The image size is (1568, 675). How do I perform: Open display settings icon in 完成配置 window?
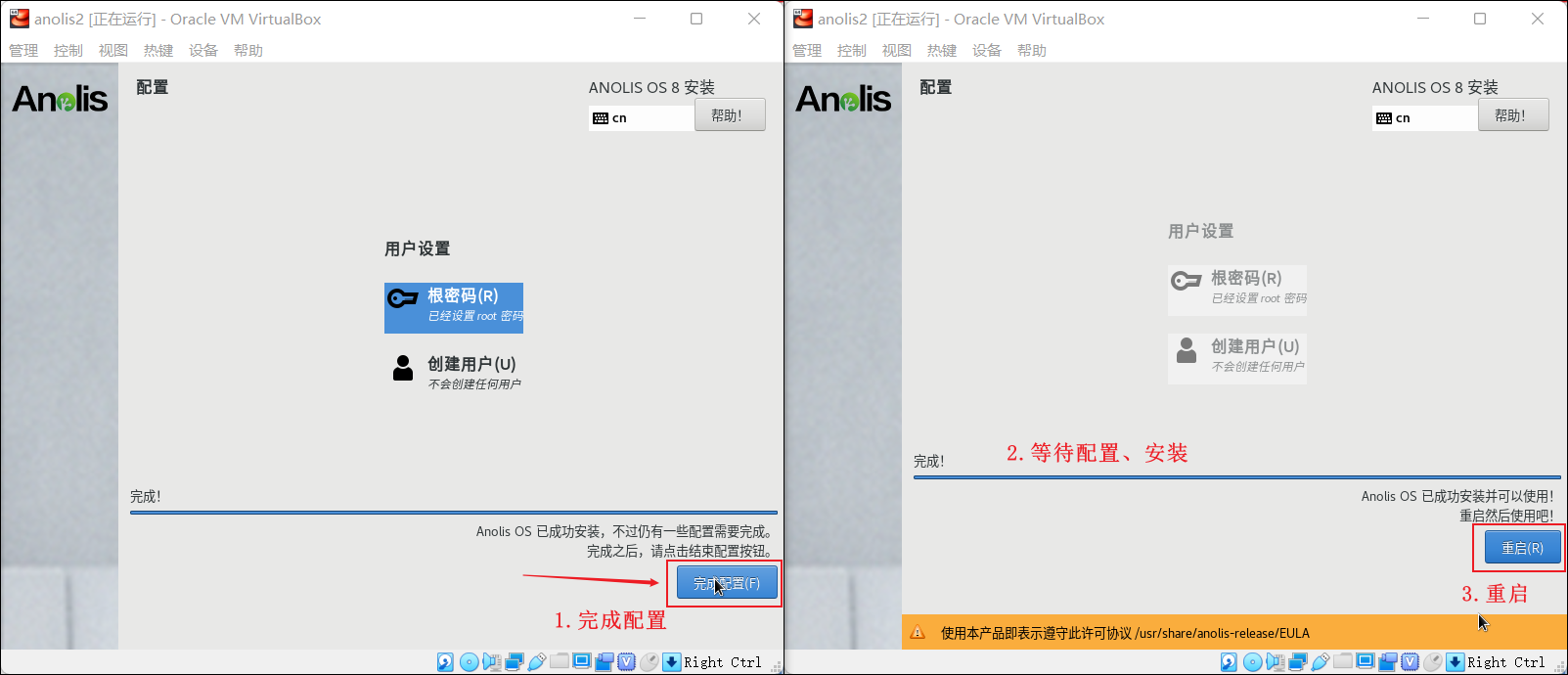click(x=582, y=661)
